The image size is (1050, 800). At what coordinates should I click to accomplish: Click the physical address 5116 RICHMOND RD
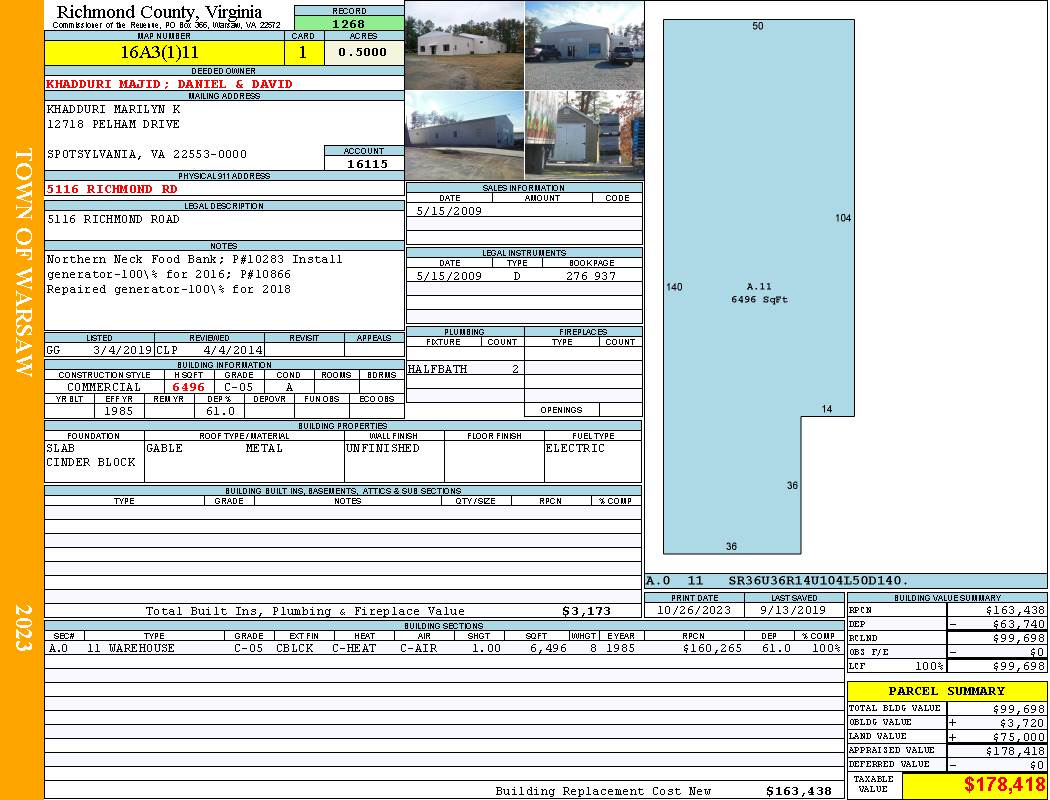point(113,189)
